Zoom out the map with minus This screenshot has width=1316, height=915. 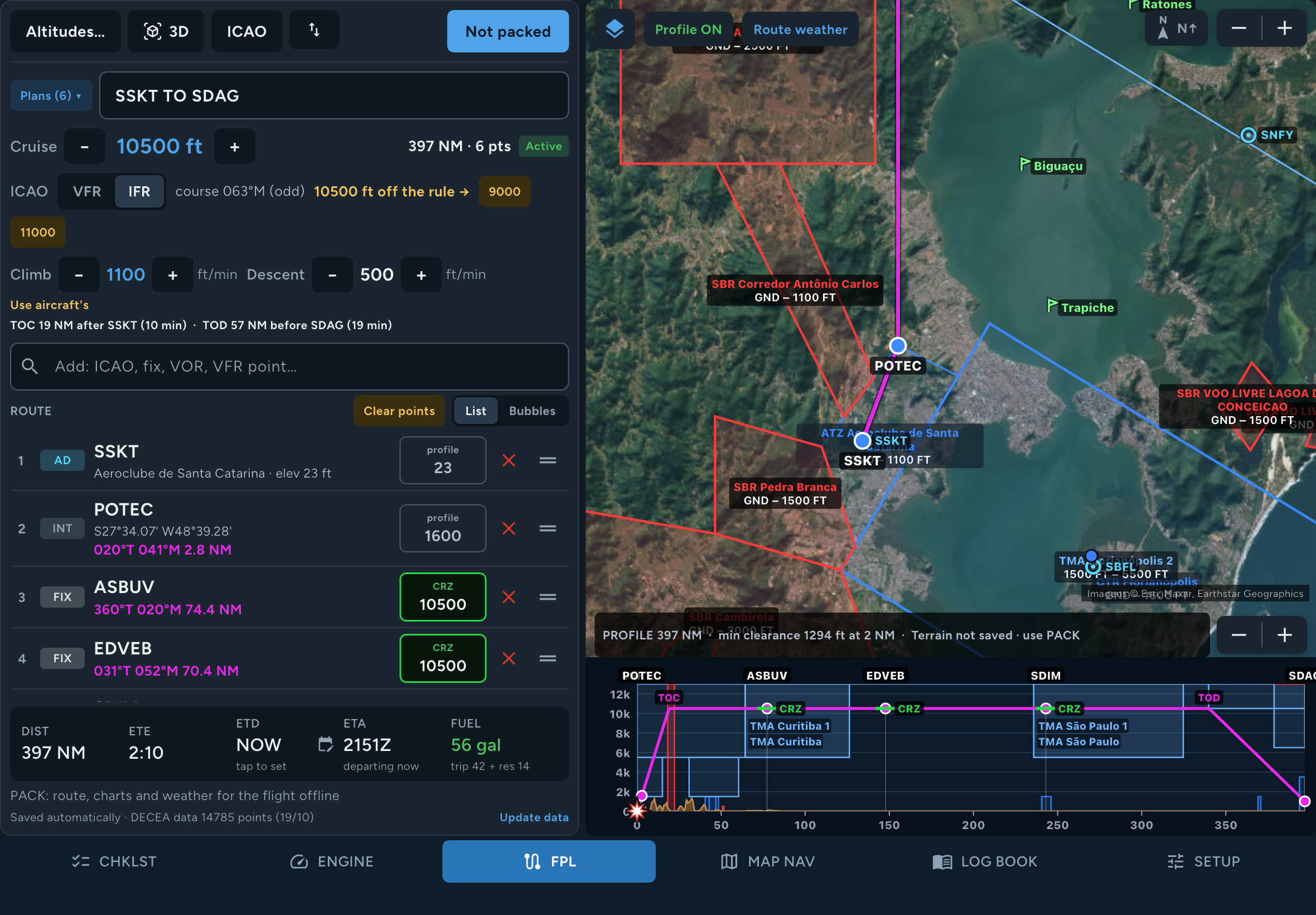[1238, 28]
